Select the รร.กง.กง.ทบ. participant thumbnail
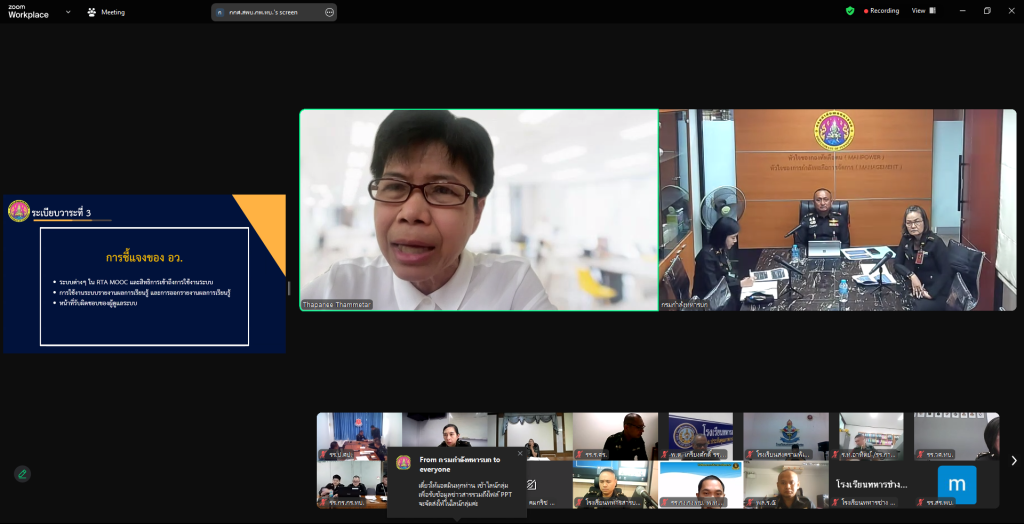Viewport: 1024px width, 524px height. pyautogui.click(x=701, y=484)
